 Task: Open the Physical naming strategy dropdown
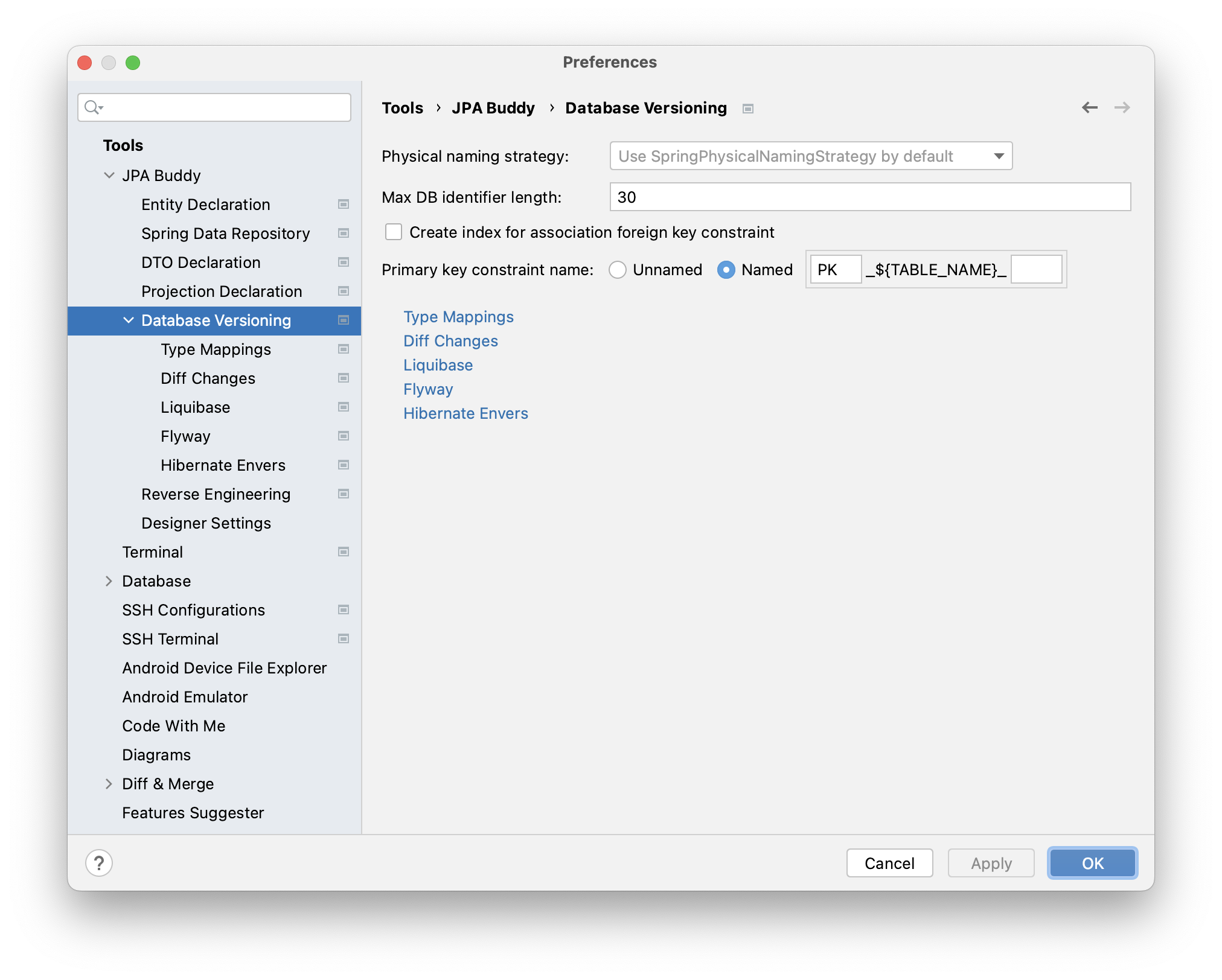(x=811, y=156)
